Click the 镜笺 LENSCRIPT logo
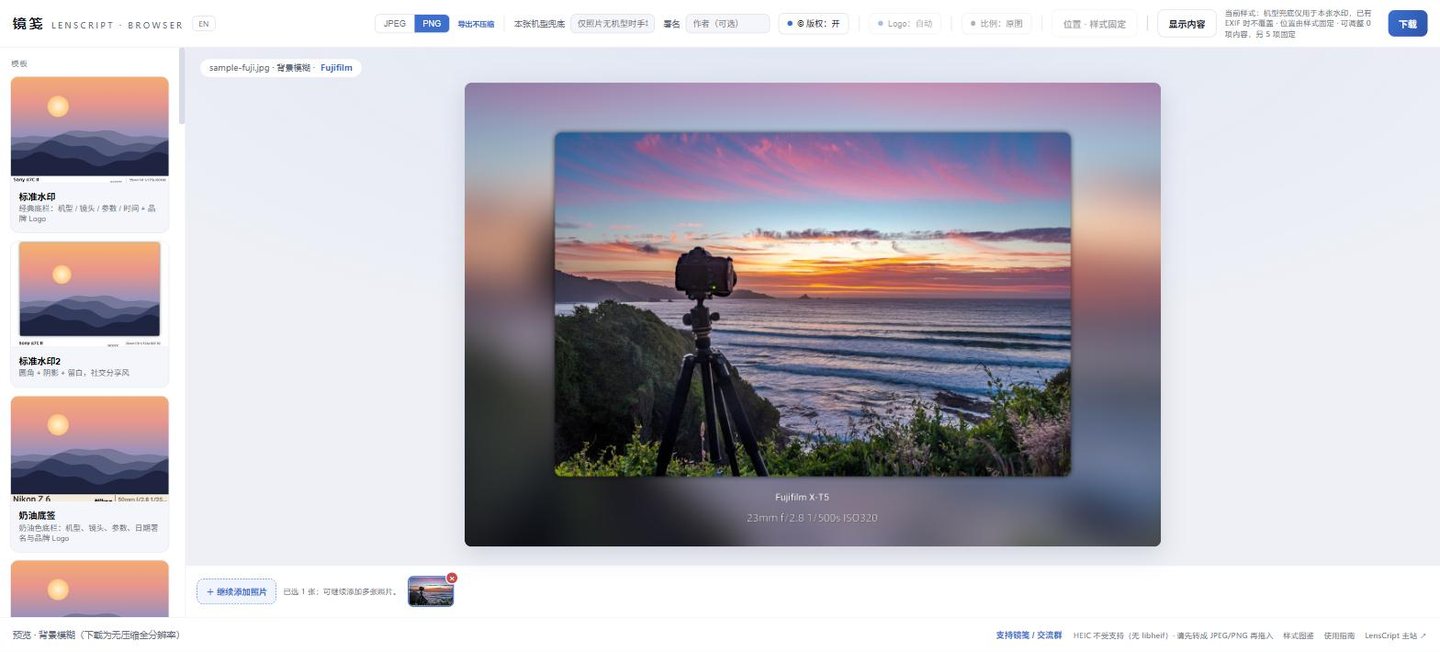Viewport: 1440px width, 652px height. coord(97,23)
